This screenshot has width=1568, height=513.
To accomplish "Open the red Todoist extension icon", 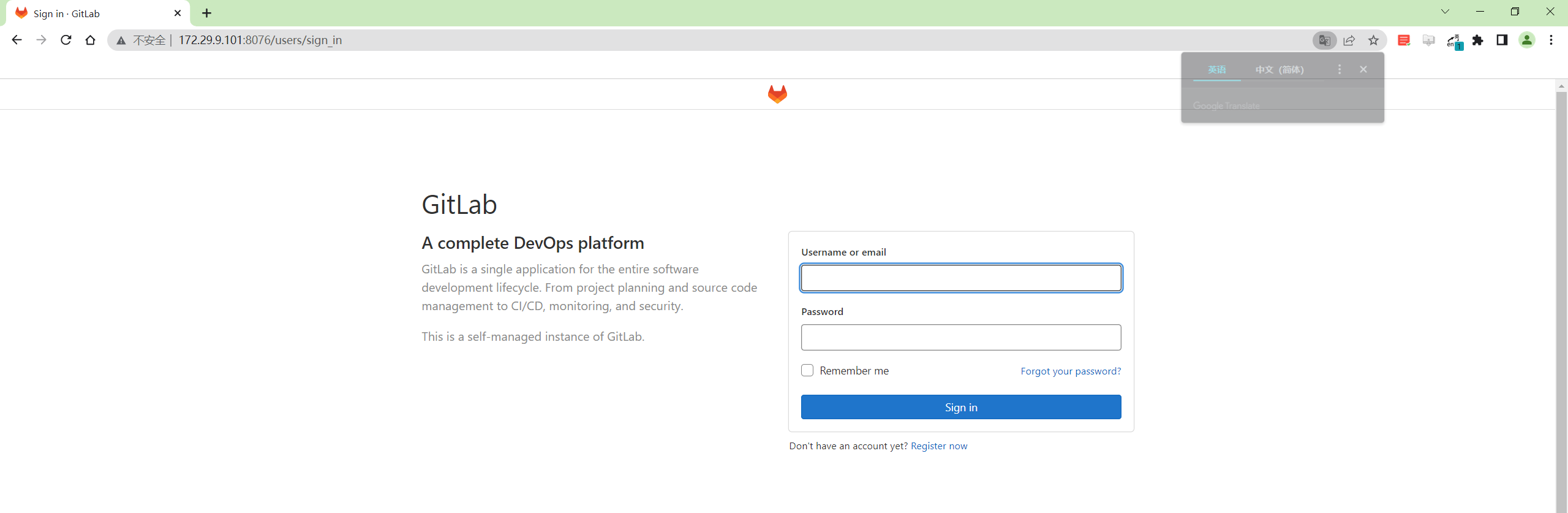I will (1404, 40).
